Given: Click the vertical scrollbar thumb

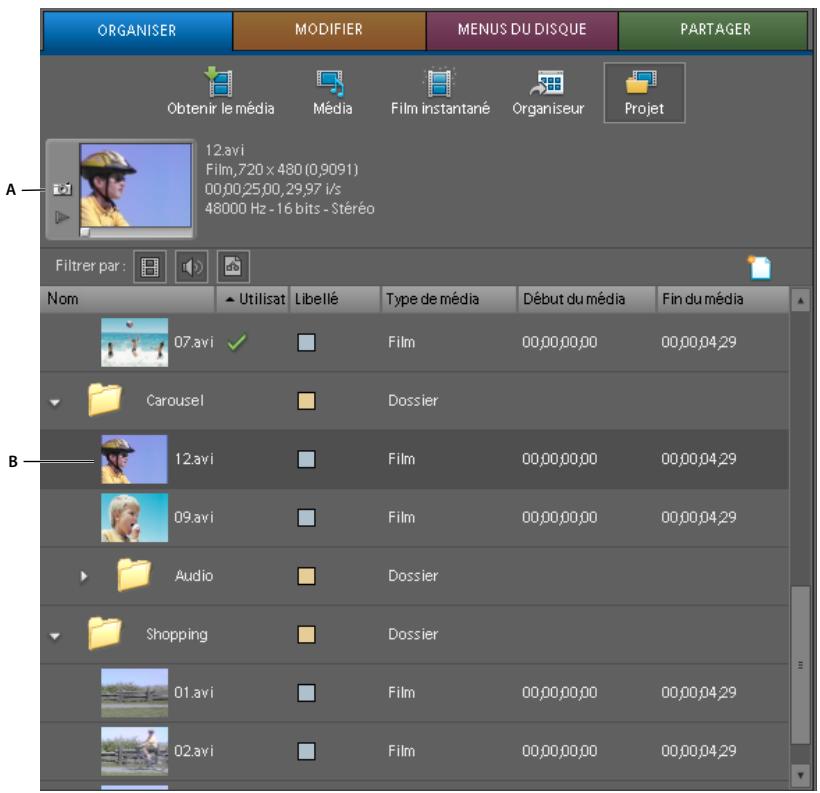Looking at the screenshot, I should click(800, 665).
